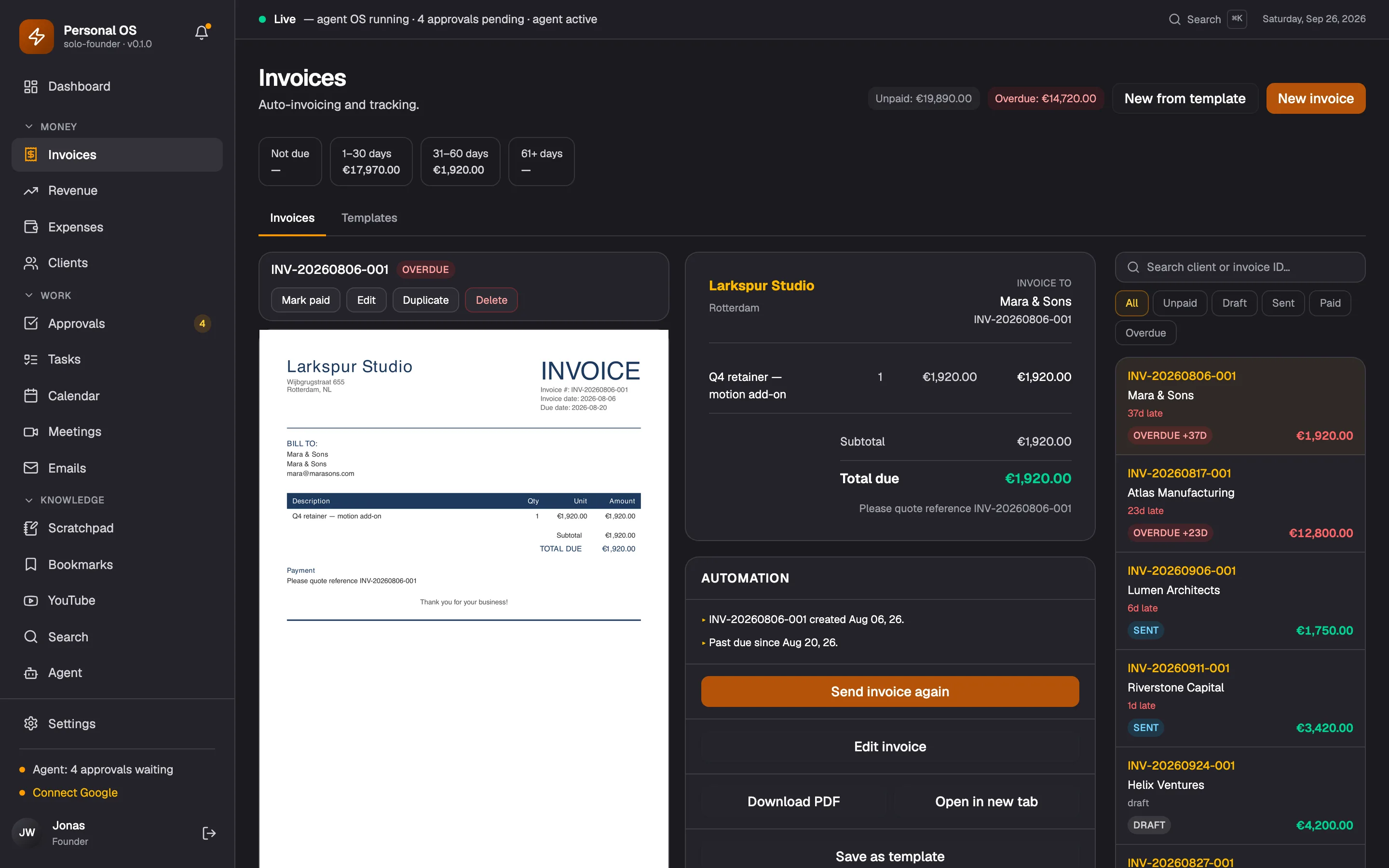Collapse the MONEY section chevron
The image size is (1389, 868).
29,126
